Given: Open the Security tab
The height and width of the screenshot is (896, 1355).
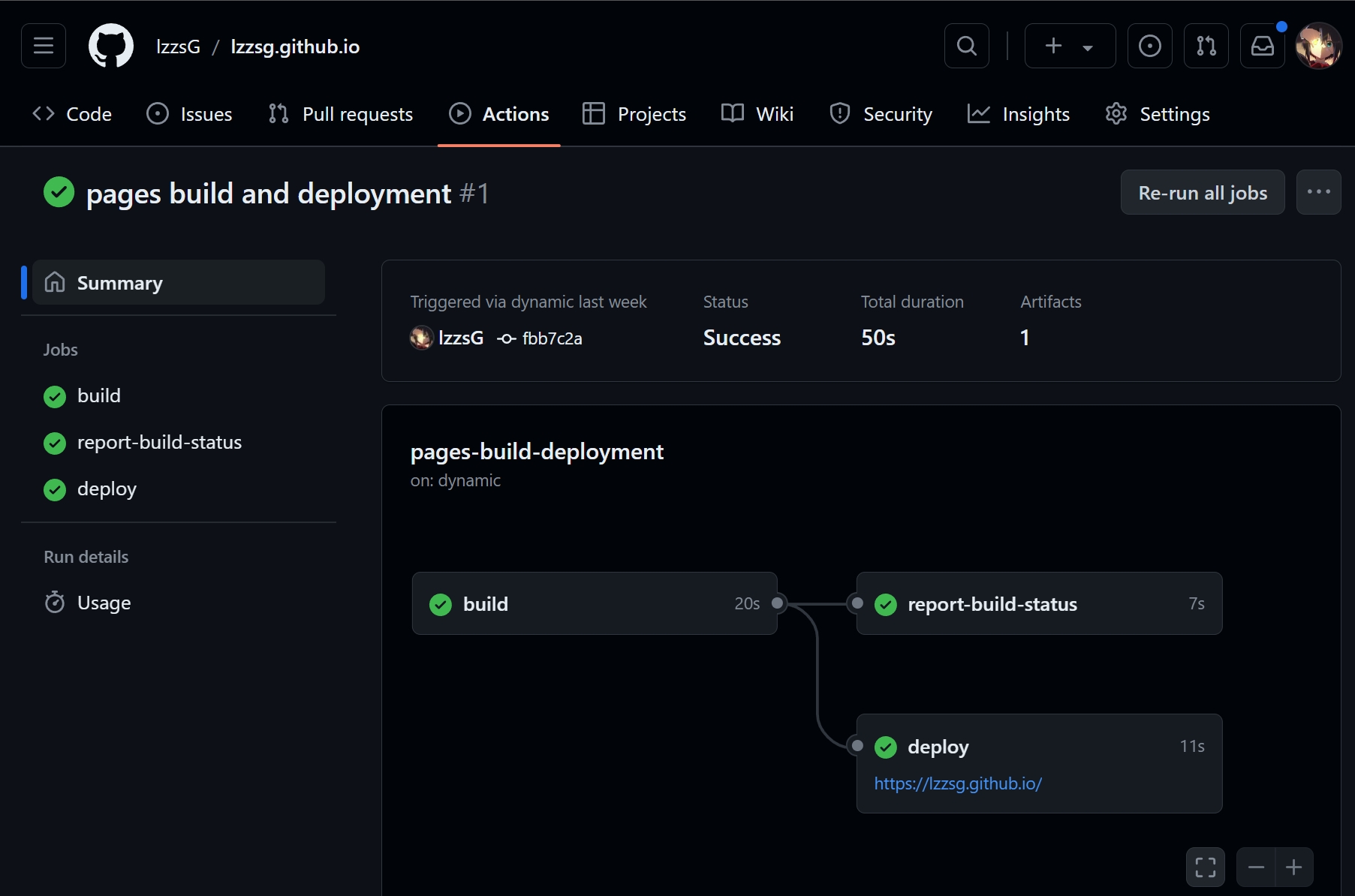Looking at the screenshot, I should coord(881,114).
